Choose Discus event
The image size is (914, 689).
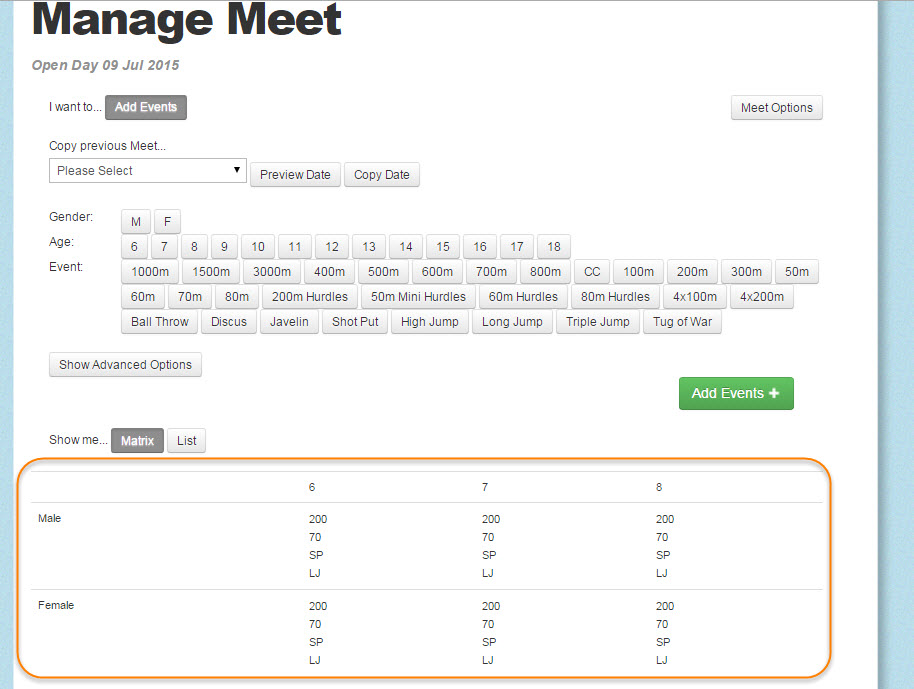tap(229, 322)
